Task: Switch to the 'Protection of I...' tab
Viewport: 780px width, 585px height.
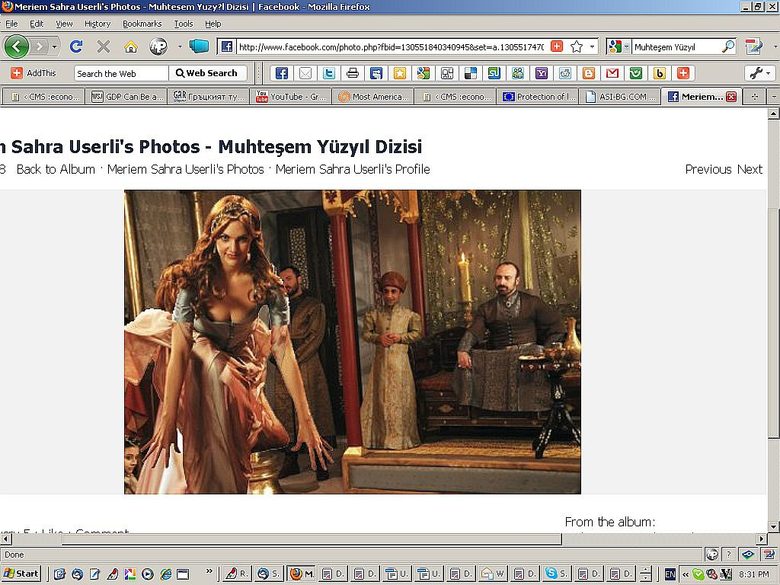Action: (x=538, y=97)
